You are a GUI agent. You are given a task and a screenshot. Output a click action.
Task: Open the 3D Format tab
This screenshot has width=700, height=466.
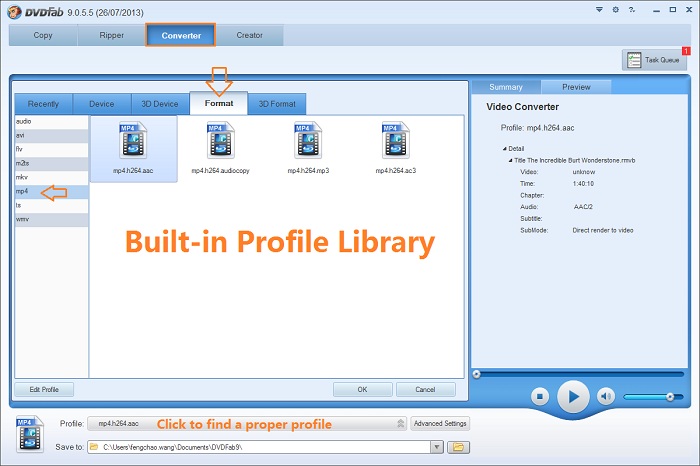pos(277,104)
